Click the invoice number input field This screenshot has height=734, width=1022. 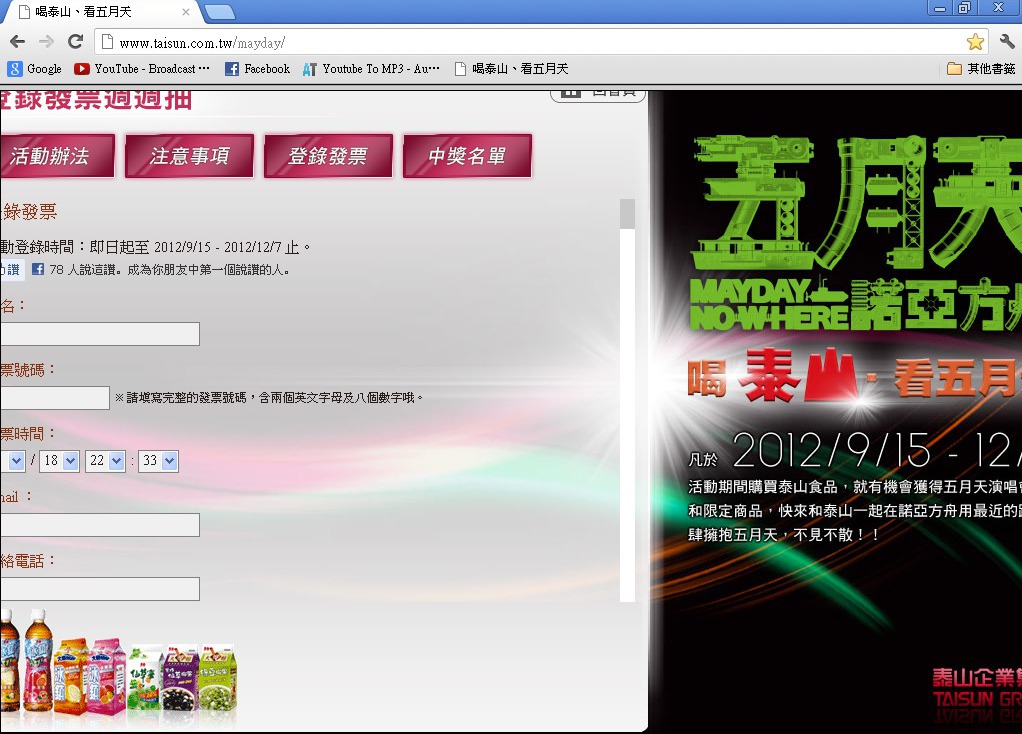tap(55, 398)
